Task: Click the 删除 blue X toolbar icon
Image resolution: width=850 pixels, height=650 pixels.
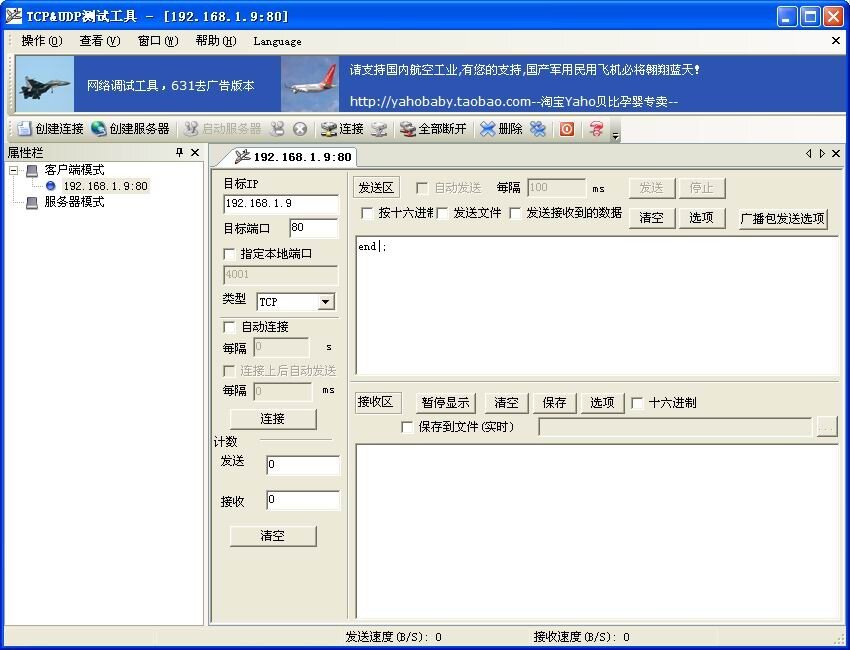Action: 488,128
